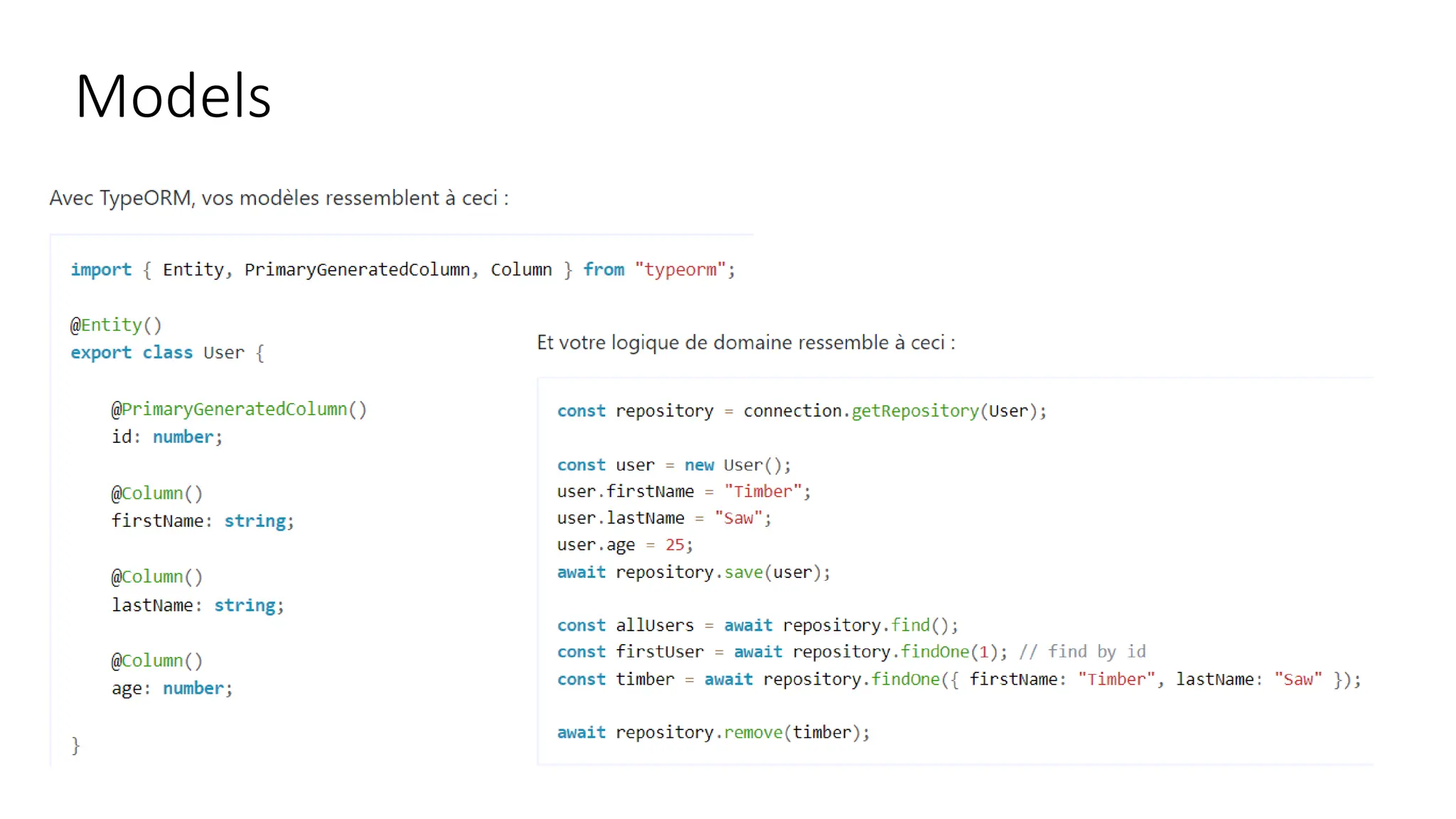Click the getRepository method call

coord(914,411)
